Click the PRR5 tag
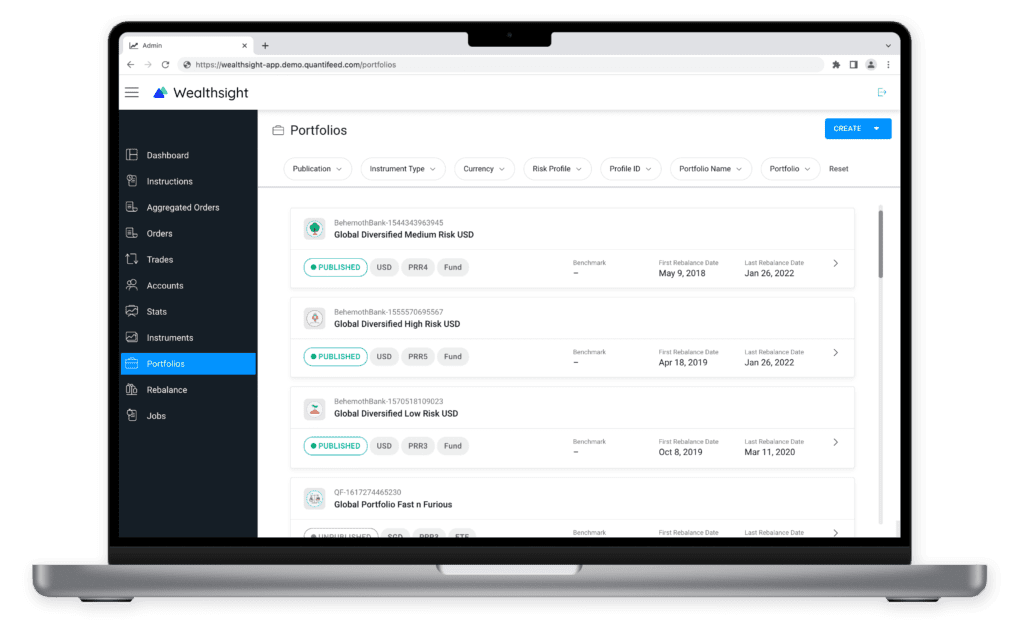The image size is (1024, 636). click(x=418, y=357)
